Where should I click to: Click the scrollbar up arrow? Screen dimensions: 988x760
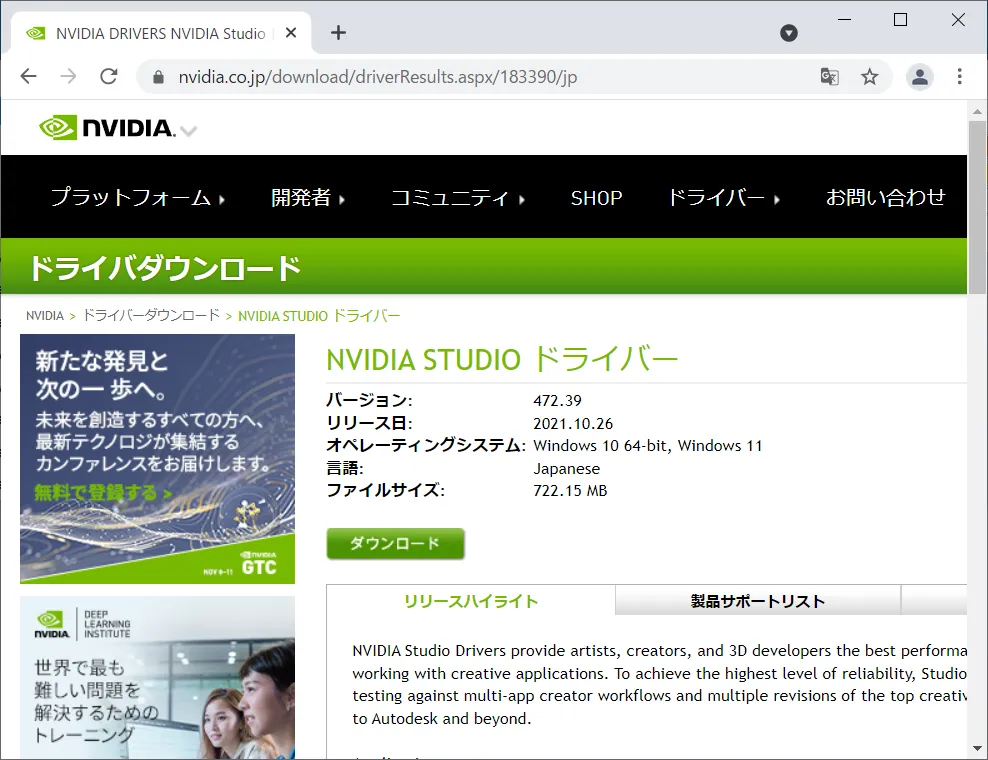[977, 112]
